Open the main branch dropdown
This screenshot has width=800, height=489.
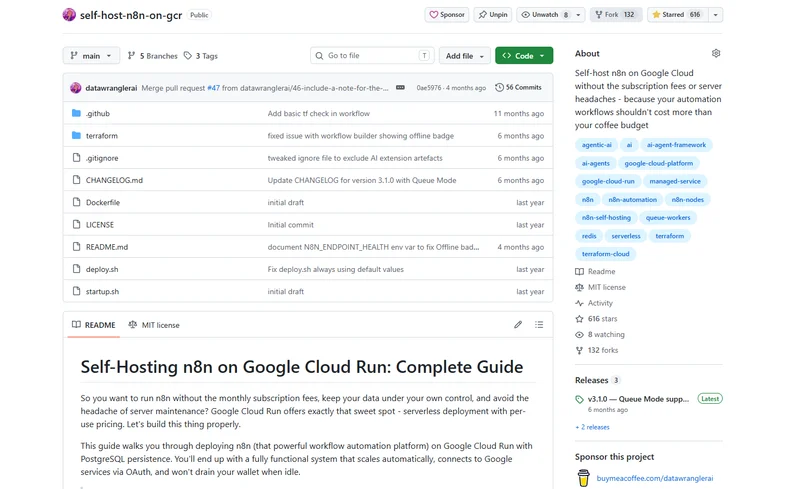pos(91,56)
